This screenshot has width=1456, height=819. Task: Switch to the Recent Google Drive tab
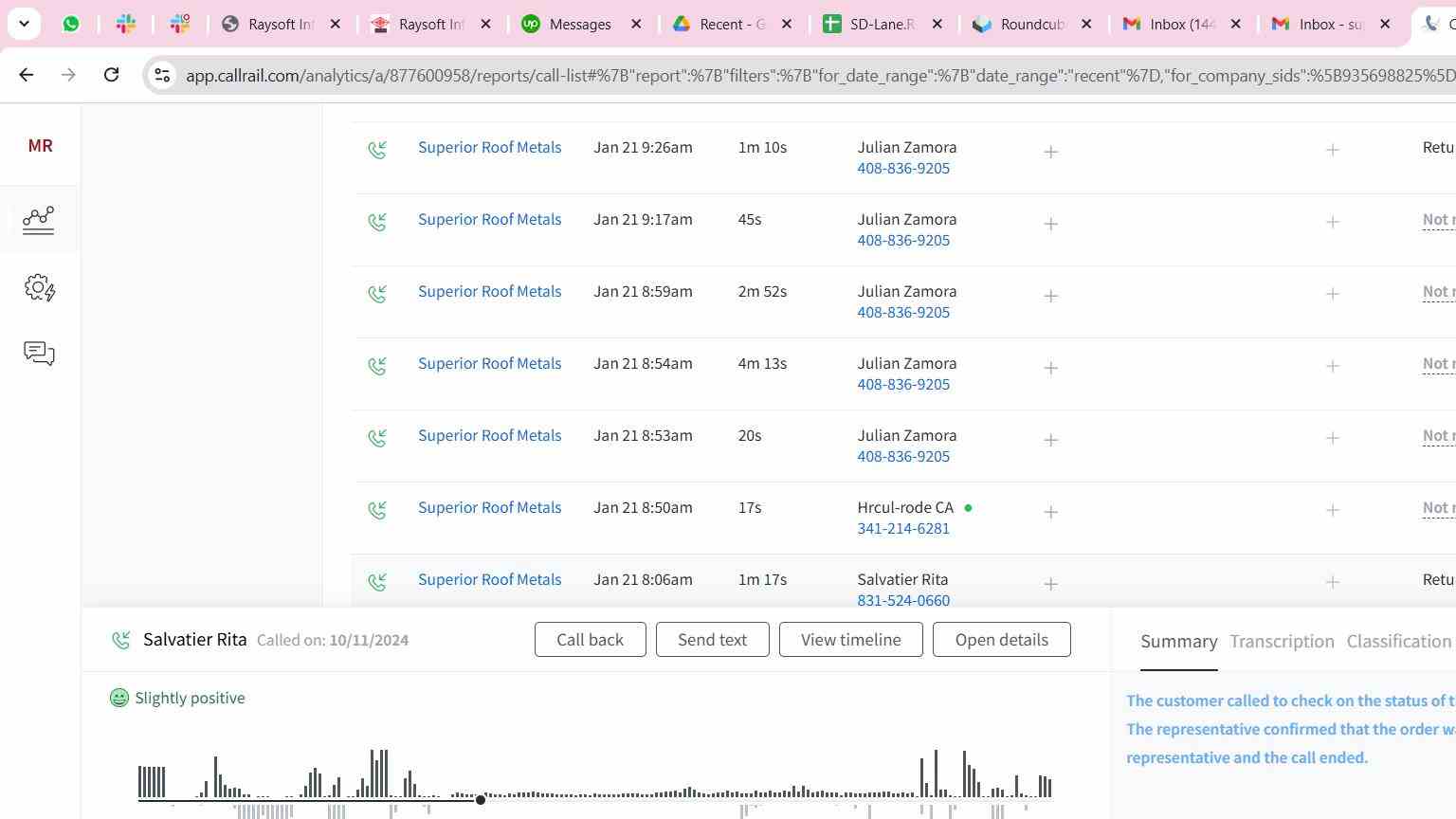732,24
